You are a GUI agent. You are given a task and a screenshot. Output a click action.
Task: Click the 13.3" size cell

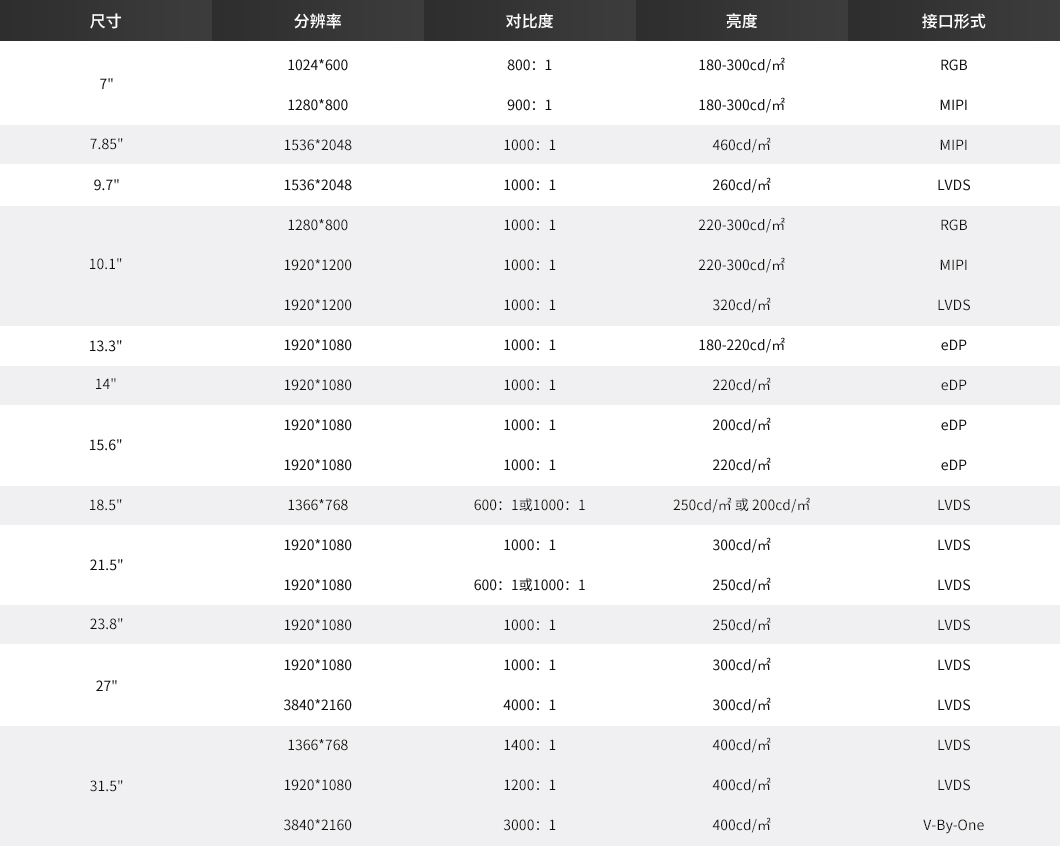click(x=106, y=346)
